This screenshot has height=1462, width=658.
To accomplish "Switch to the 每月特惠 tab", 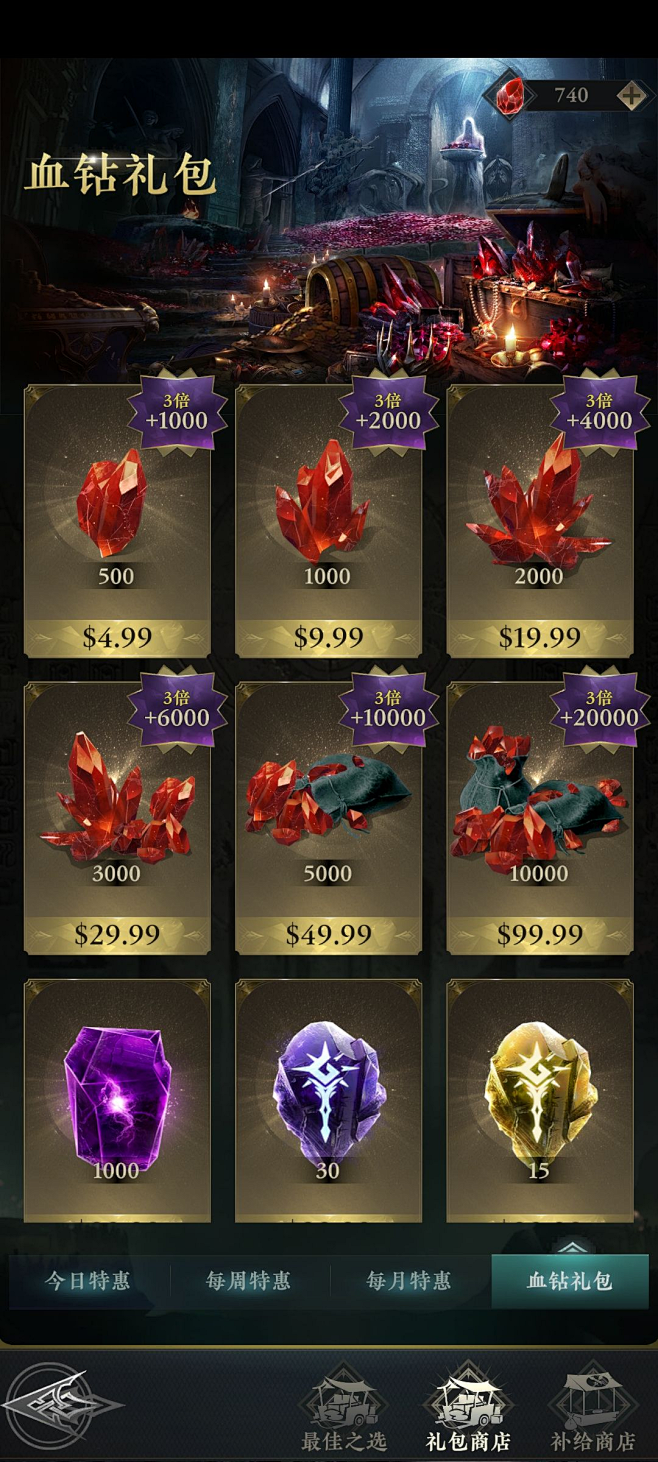I will pyautogui.click(x=409, y=1281).
